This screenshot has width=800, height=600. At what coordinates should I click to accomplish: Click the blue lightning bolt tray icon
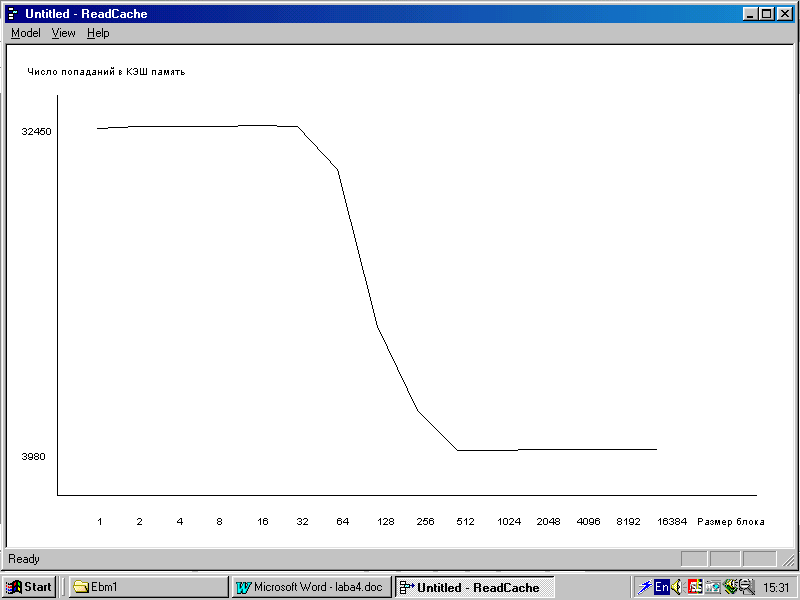pos(645,587)
